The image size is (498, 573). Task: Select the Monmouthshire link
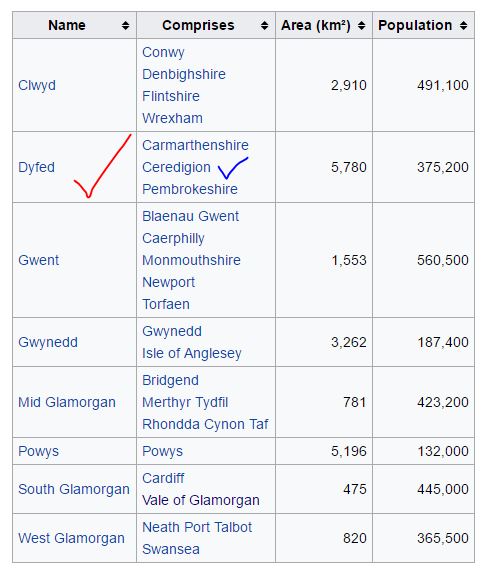191,260
